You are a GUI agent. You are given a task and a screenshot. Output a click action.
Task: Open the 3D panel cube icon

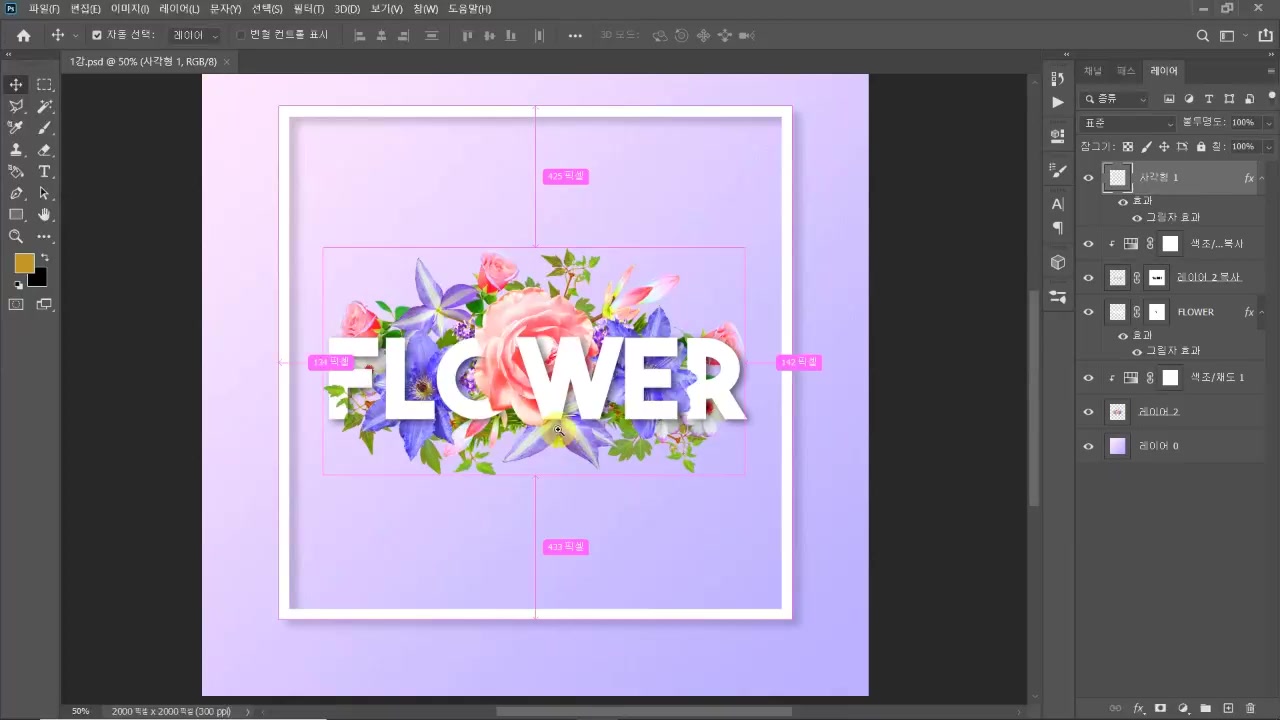point(1058,263)
